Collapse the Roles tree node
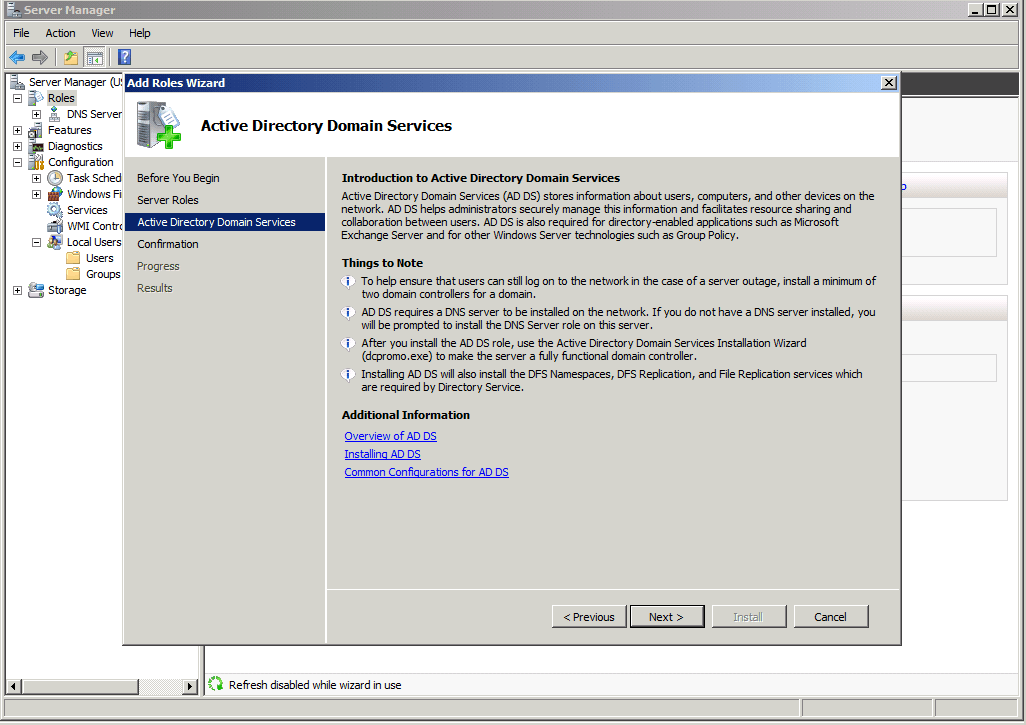The width and height of the screenshot is (1026, 725). tap(18, 98)
